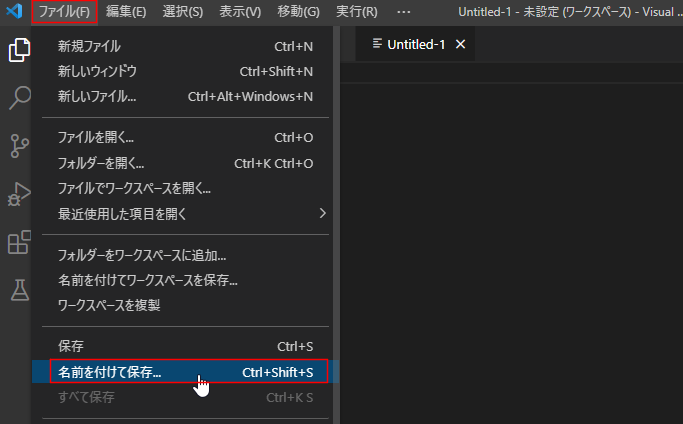This screenshot has width=683, height=424.
Task: Choose すべて保存 menu entry
Action: (186, 397)
